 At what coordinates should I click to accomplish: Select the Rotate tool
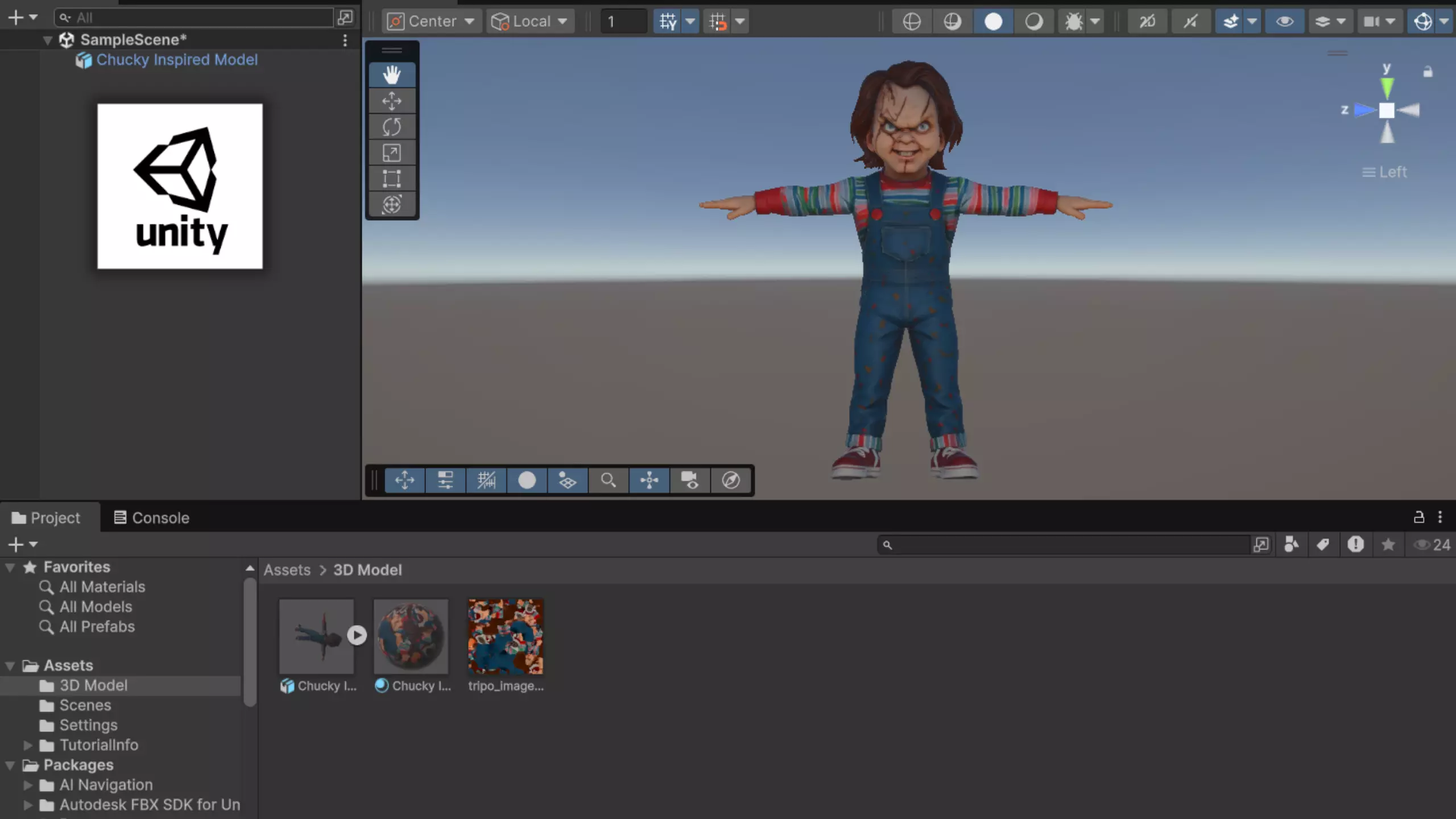pos(392,126)
